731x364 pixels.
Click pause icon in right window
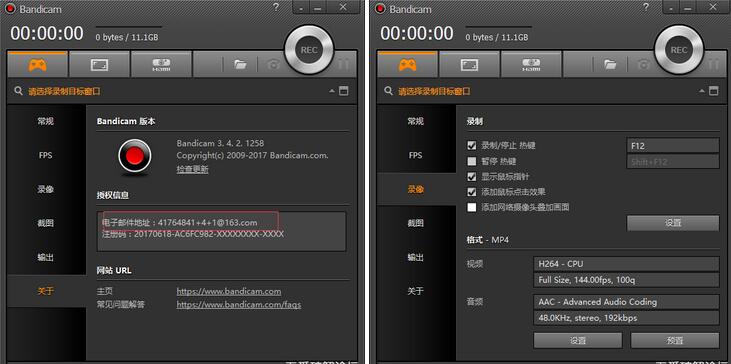pyautogui.click(x=713, y=65)
